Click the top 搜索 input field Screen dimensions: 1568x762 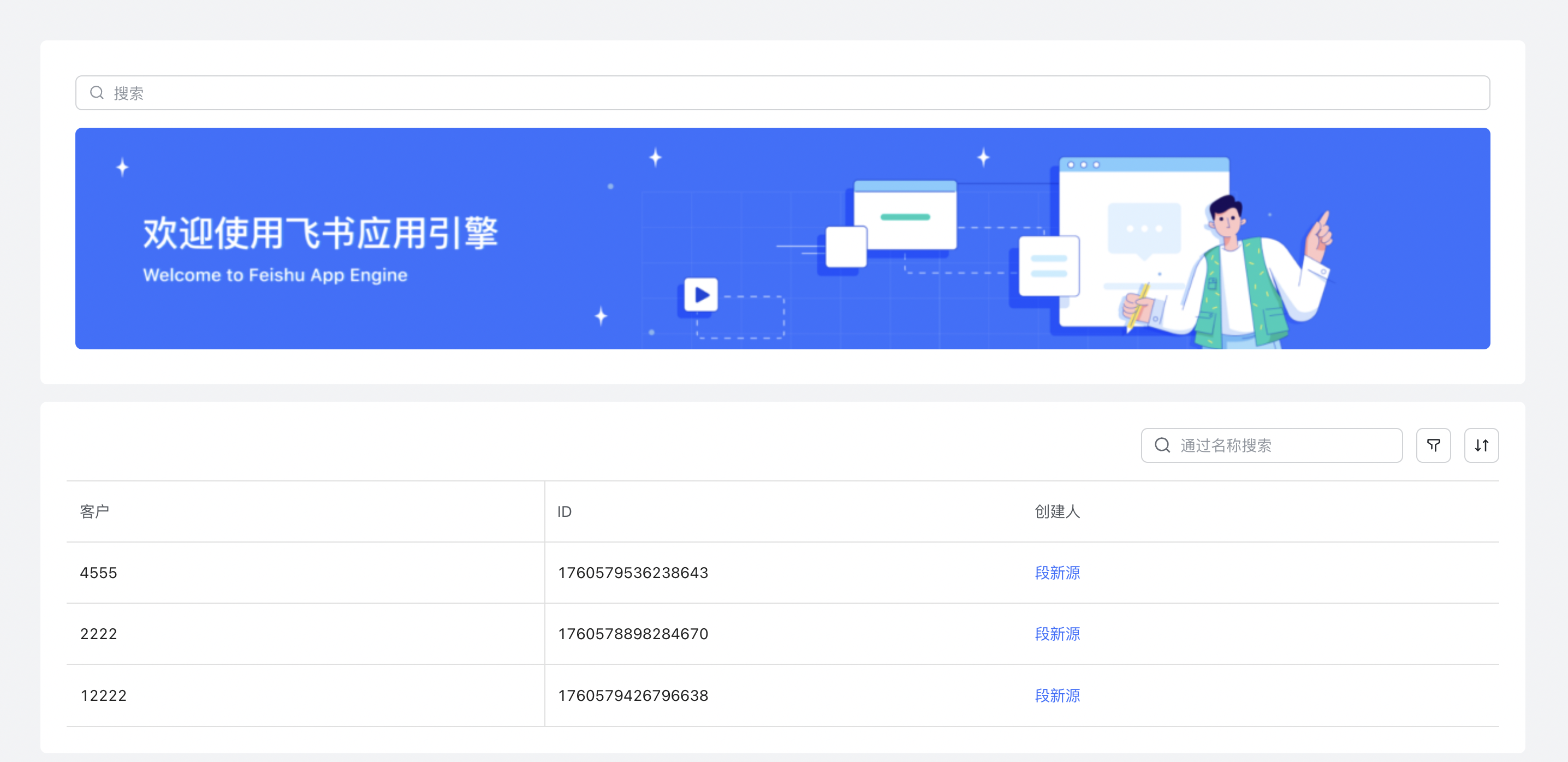782,92
